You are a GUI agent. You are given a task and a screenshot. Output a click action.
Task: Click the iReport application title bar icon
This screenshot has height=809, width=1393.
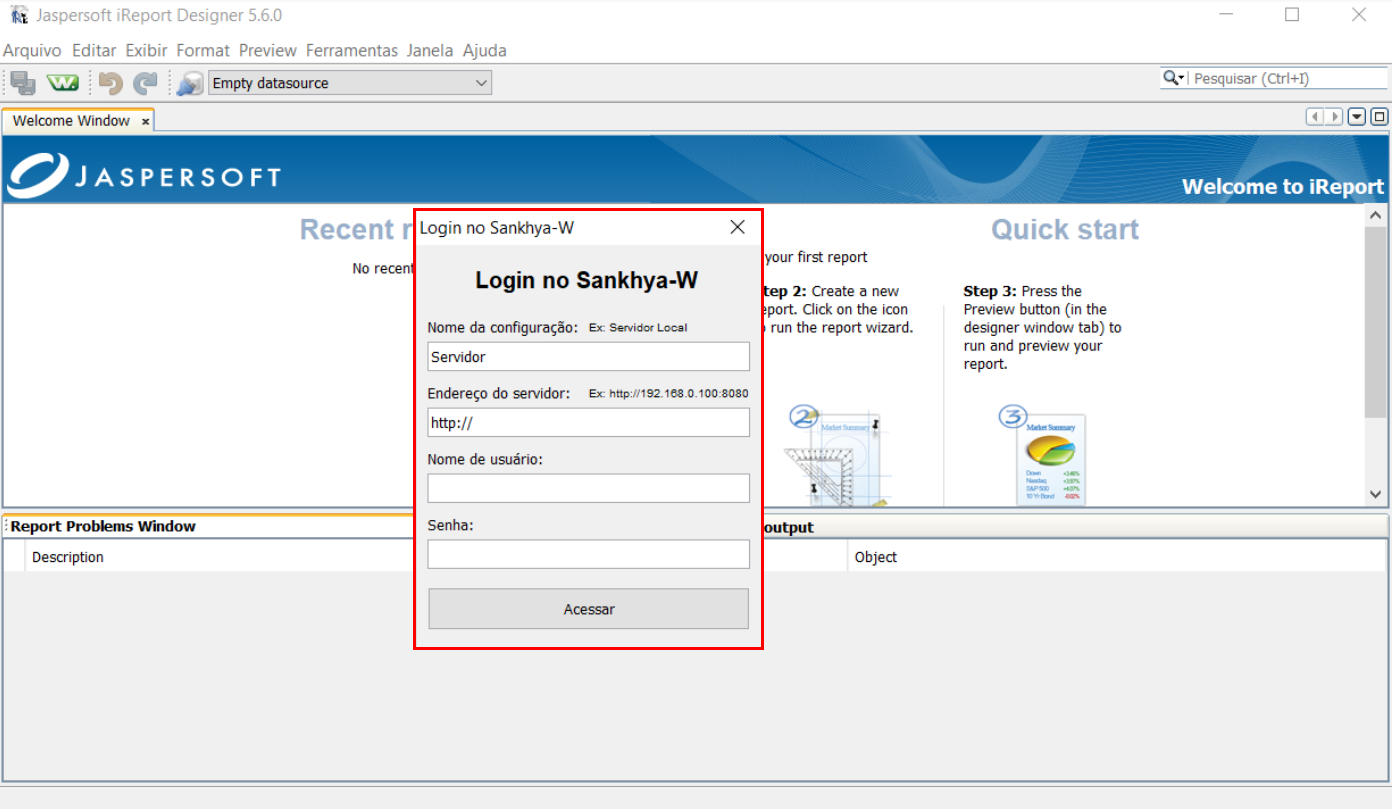pyautogui.click(x=19, y=15)
